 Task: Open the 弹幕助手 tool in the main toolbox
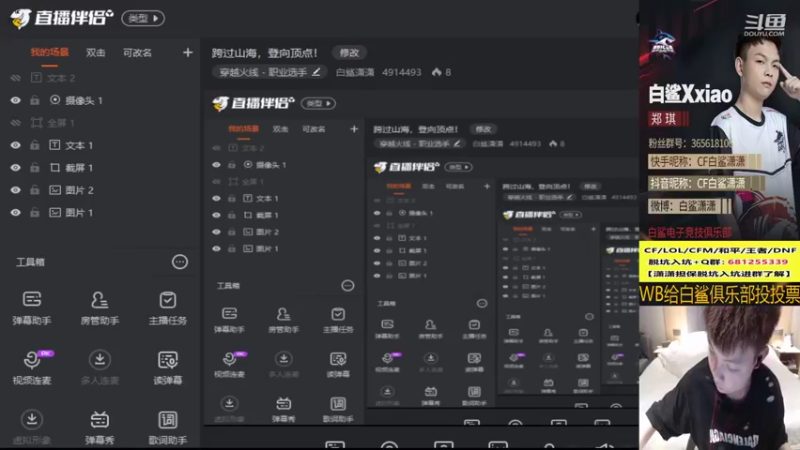coord(32,308)
